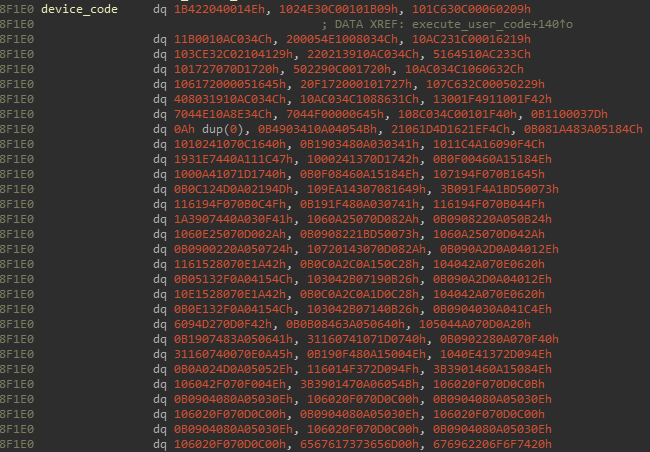Highlight value 109EA14307081649h
This screenshot has height=452, width=650.
pos(366,189)
